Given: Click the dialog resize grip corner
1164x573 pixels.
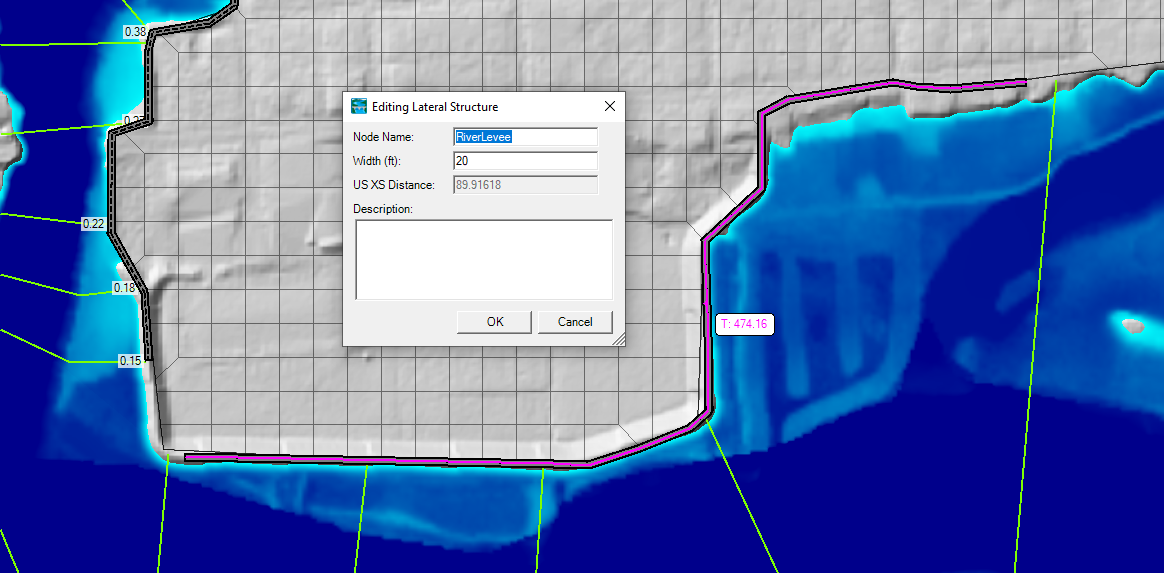Looking at the screenshot, I should [618, 339].
